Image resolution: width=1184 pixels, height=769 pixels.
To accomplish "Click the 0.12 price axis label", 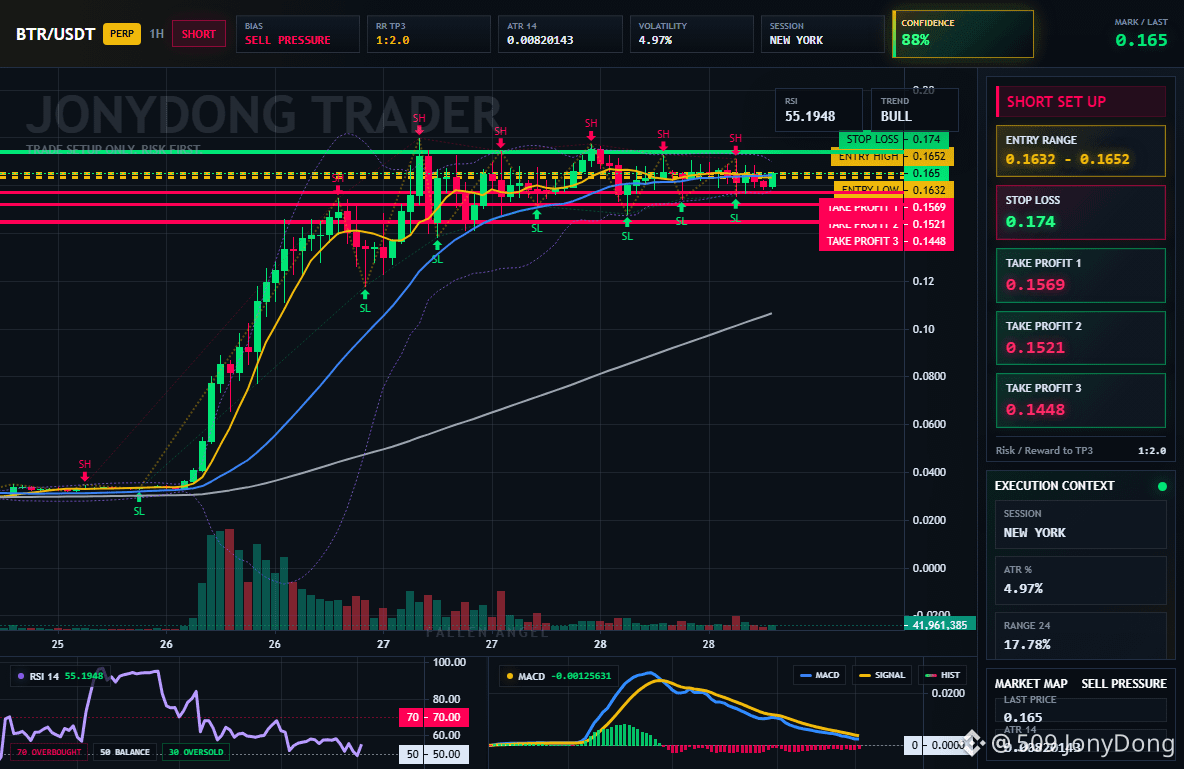I will pyautogui.click(x=923, y=281).
